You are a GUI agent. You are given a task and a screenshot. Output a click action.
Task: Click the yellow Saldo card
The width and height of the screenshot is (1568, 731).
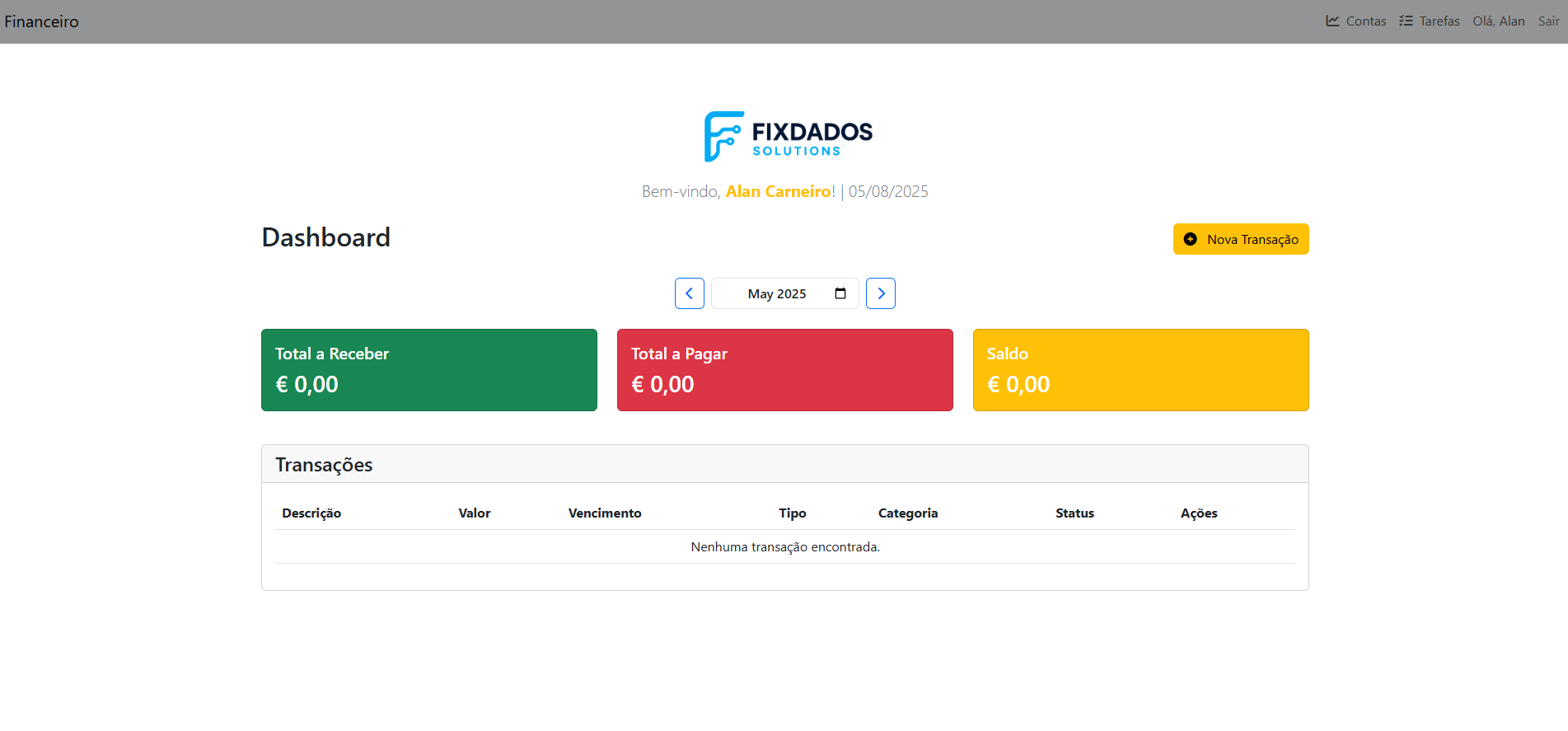(1141, 370)
